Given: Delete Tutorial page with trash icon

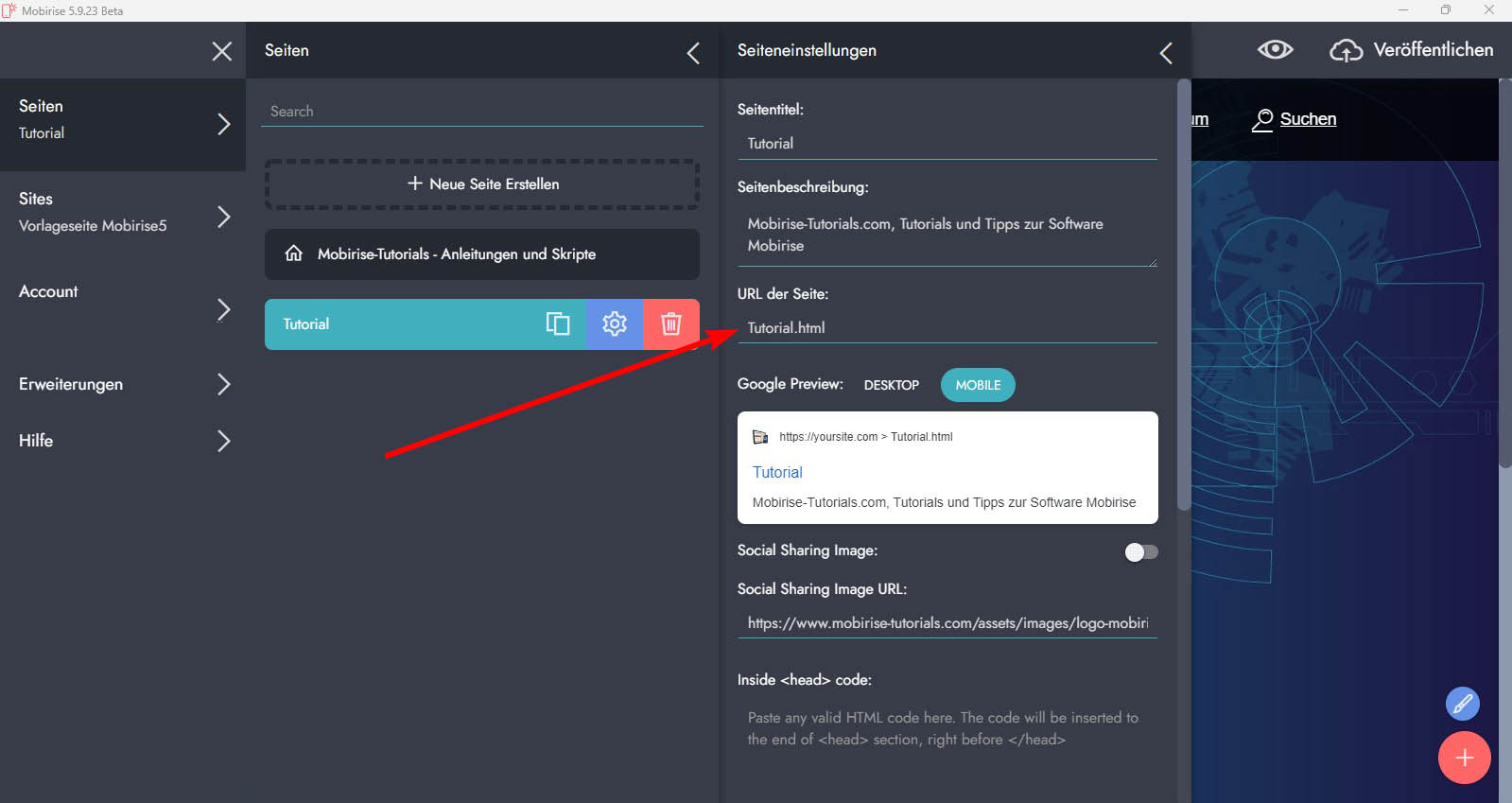Looking at the screenshot, I should tap(671, 324).
